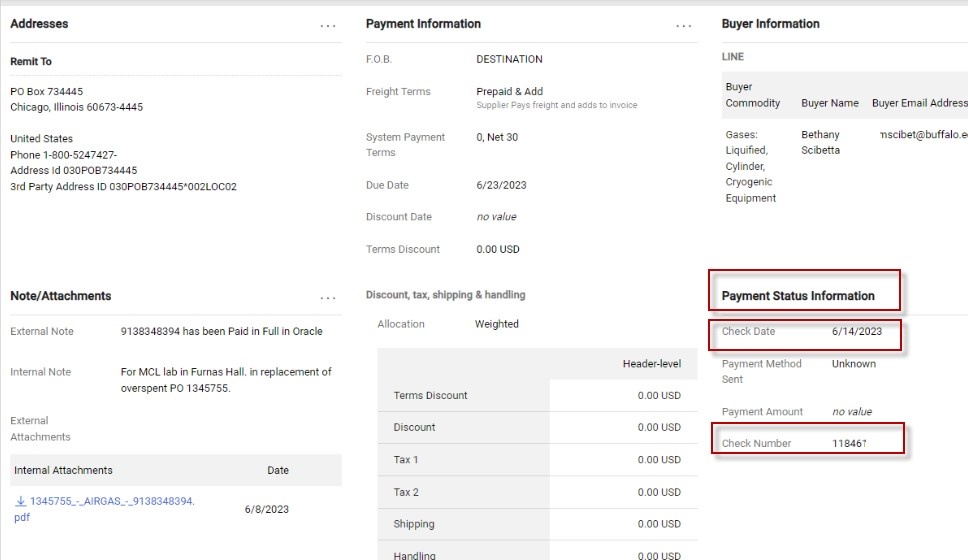Image resolution: width=968 pixels, height=560 pixels.
Task: Click the Buyer Email Address column header
Action: coord(919,103)
